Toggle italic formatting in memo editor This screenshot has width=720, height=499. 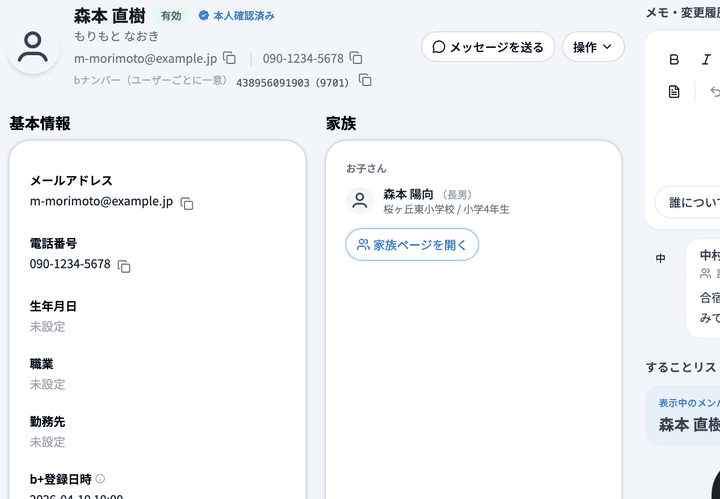706,60
